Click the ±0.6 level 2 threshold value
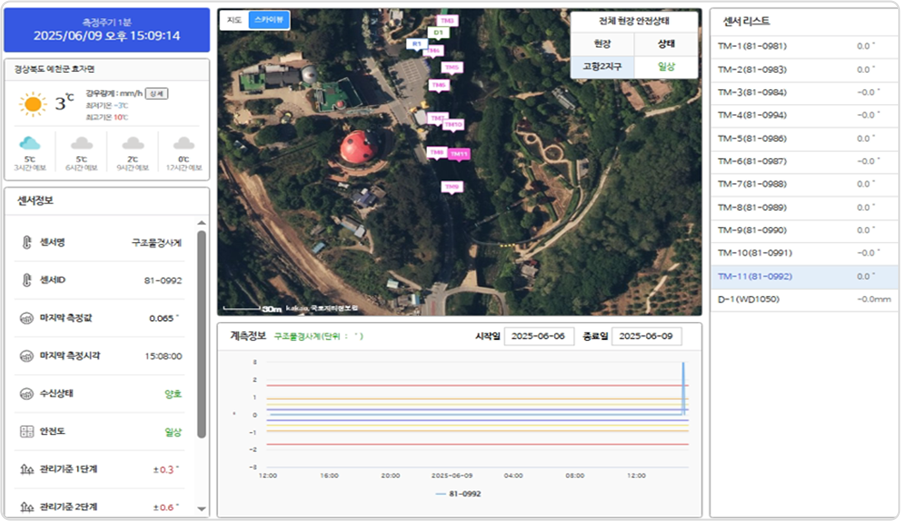This screenshot has height=521, width=901. pyautogui.click(x=165, y=507)
